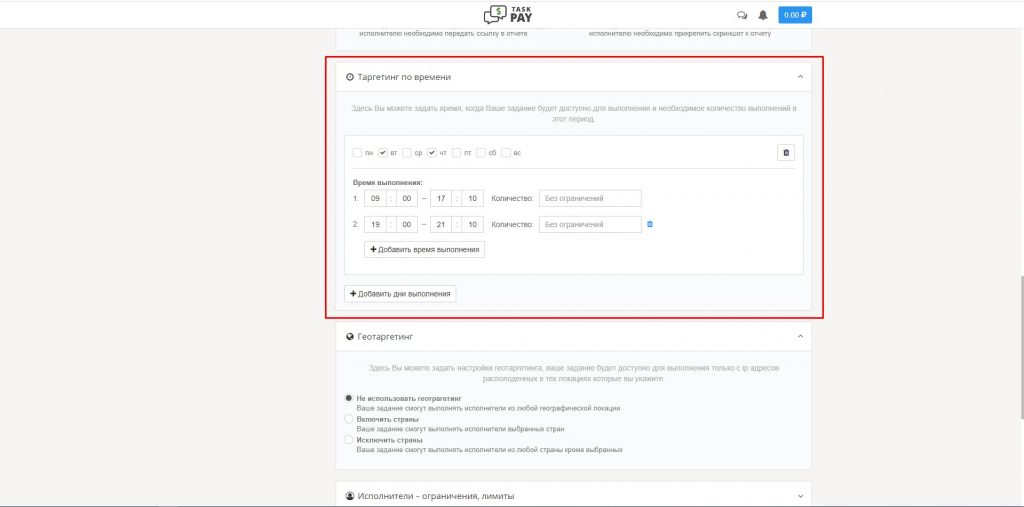Click the quantity field in time row 1

pos(590,198)
